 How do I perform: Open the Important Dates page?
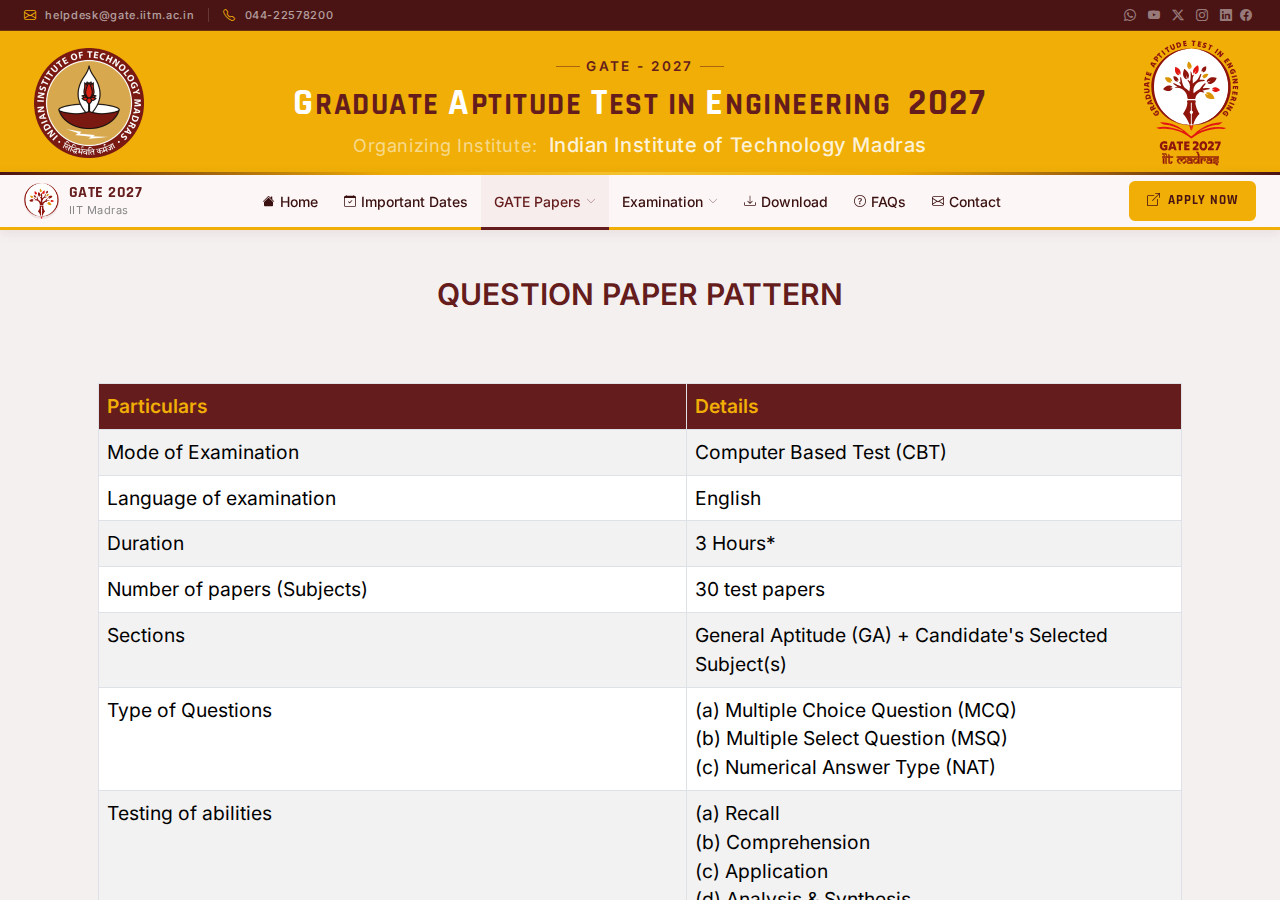406,202
